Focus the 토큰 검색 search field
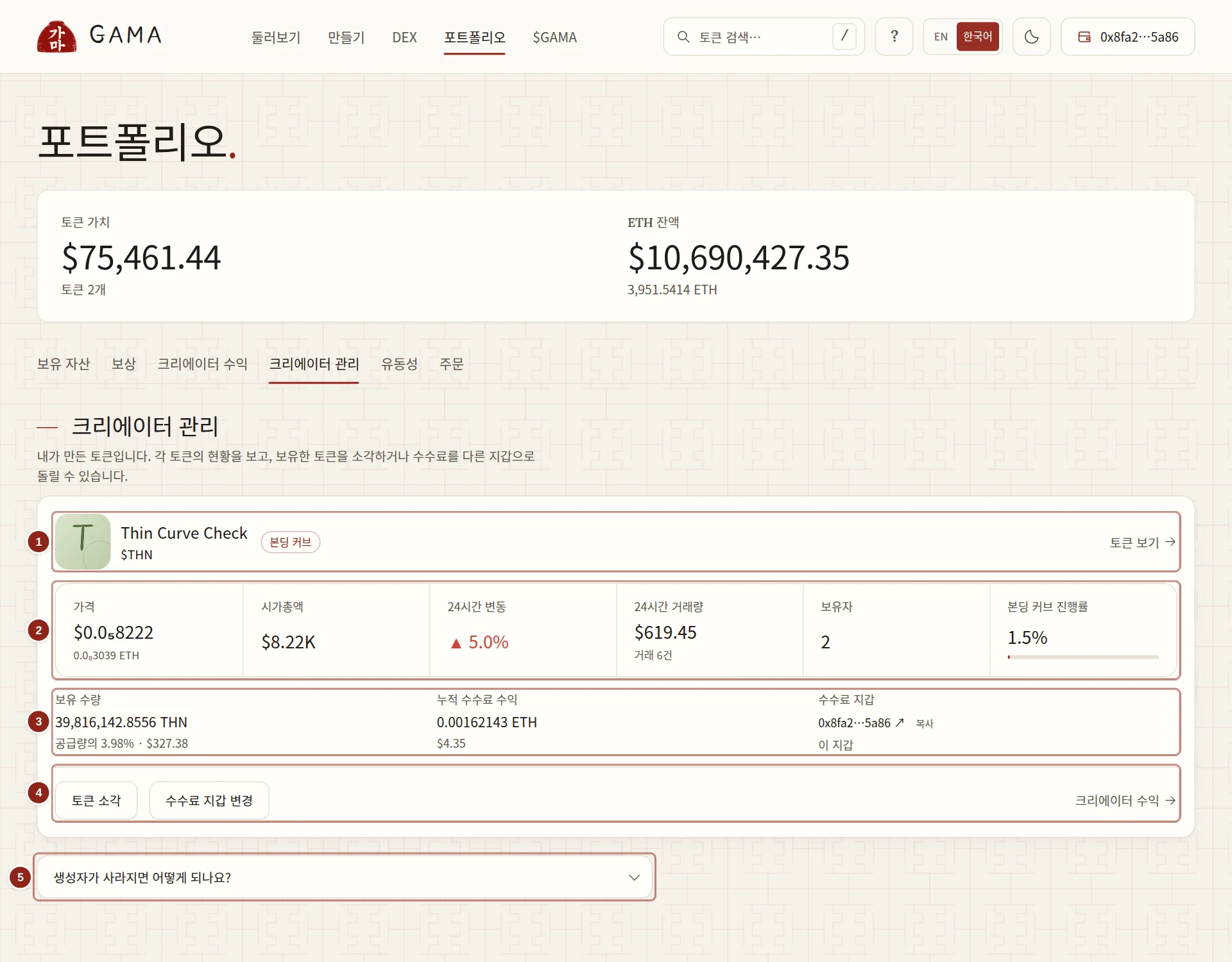The image size is (1232, 962). (x=764, y=37)
